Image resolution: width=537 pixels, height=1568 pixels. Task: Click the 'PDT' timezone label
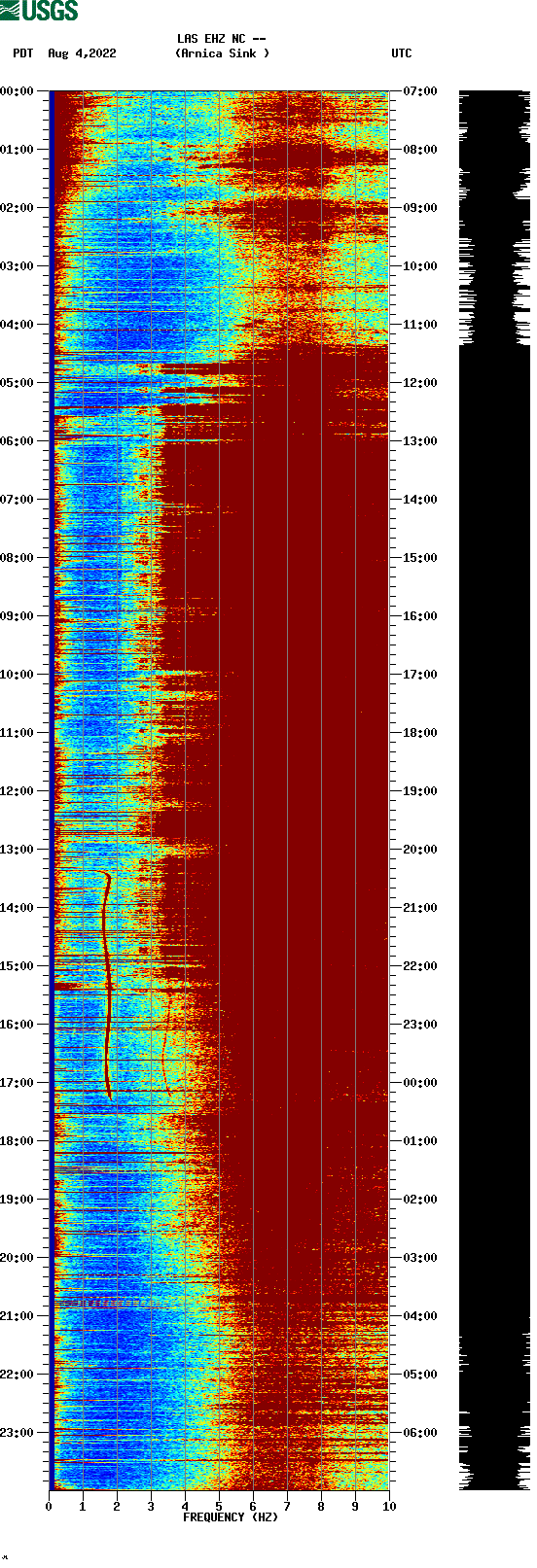pyautogui.click(x=23, y=53)
